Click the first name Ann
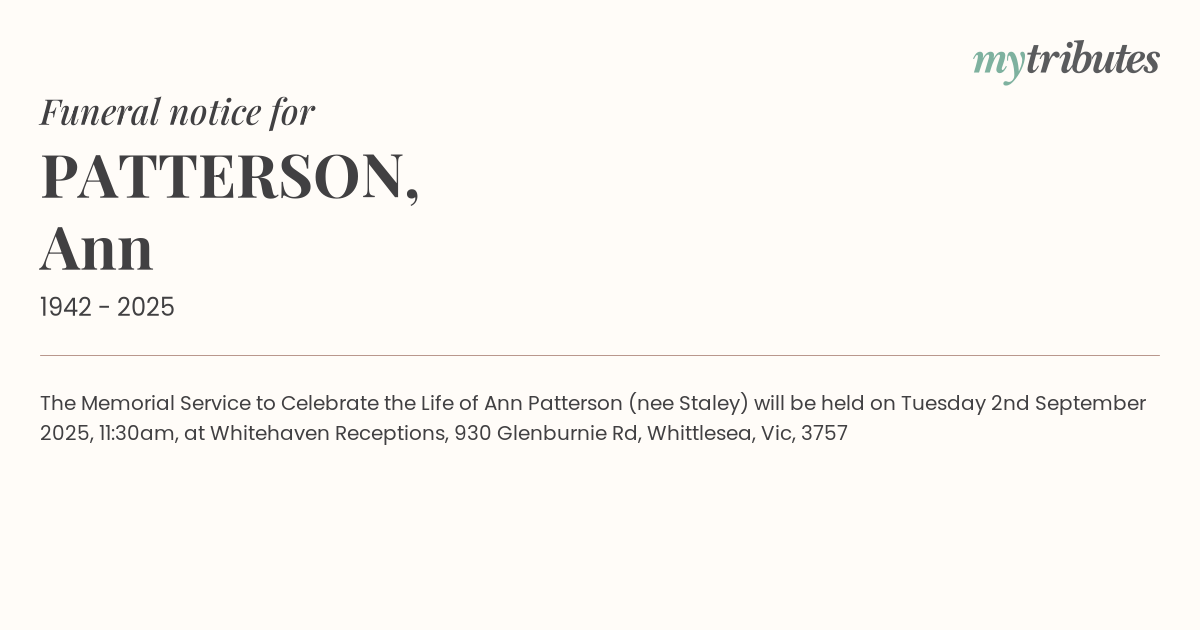This screenshot has width=1200, height=630. coord(97,248)
